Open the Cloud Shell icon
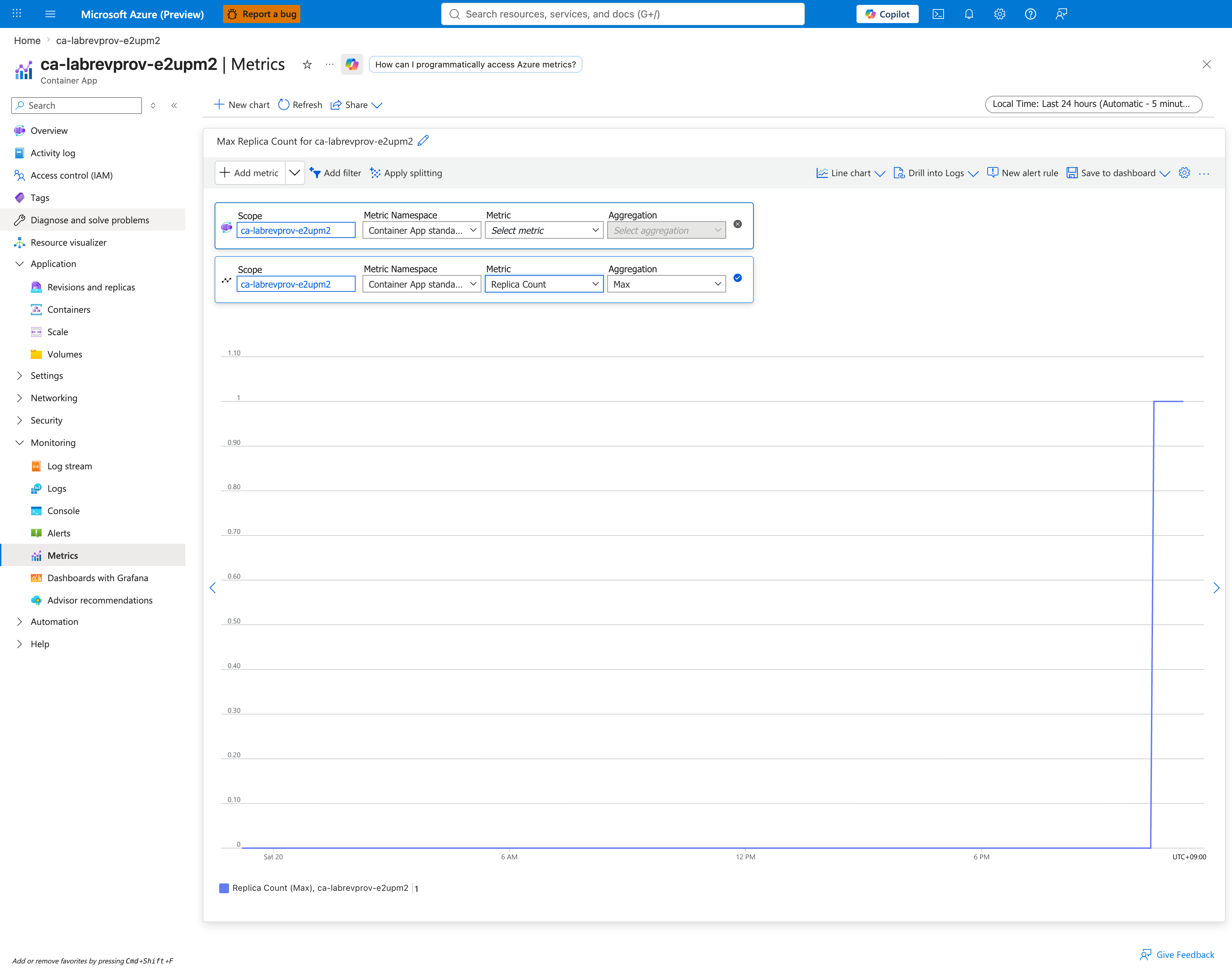 [x=938, y=14]
